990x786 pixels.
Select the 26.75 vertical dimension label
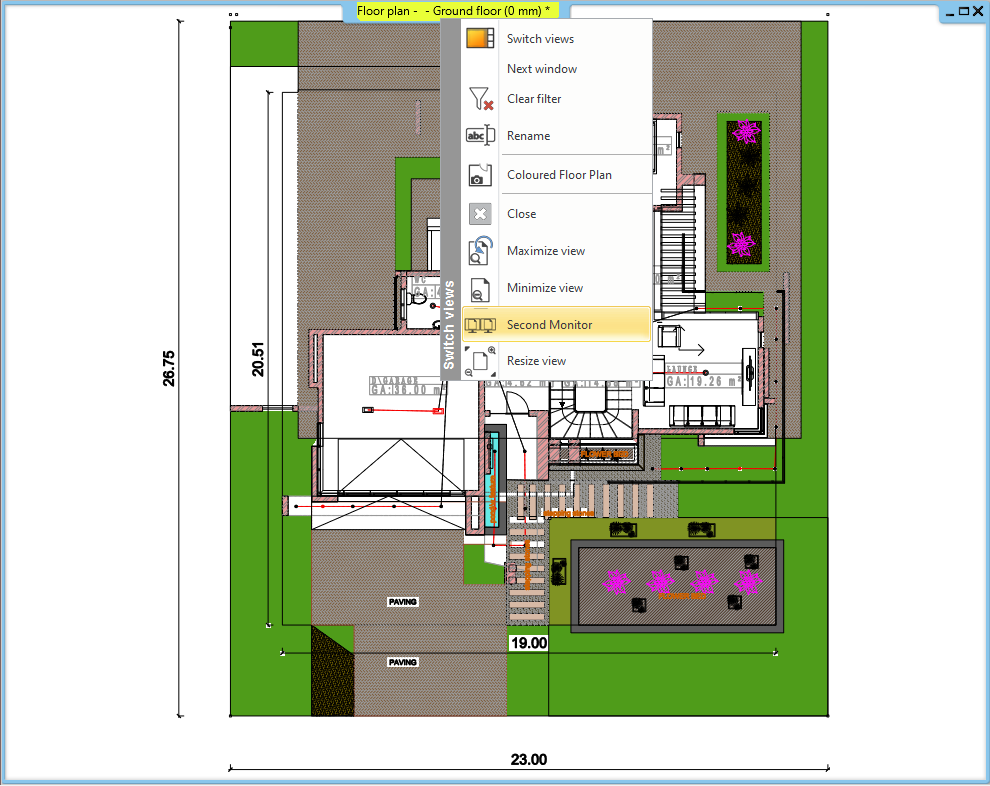(169, 368)
